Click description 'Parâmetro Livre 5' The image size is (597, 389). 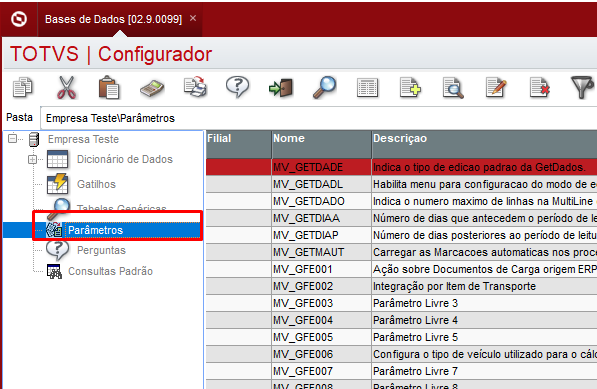pyautogui.click(x=415, y=337)
